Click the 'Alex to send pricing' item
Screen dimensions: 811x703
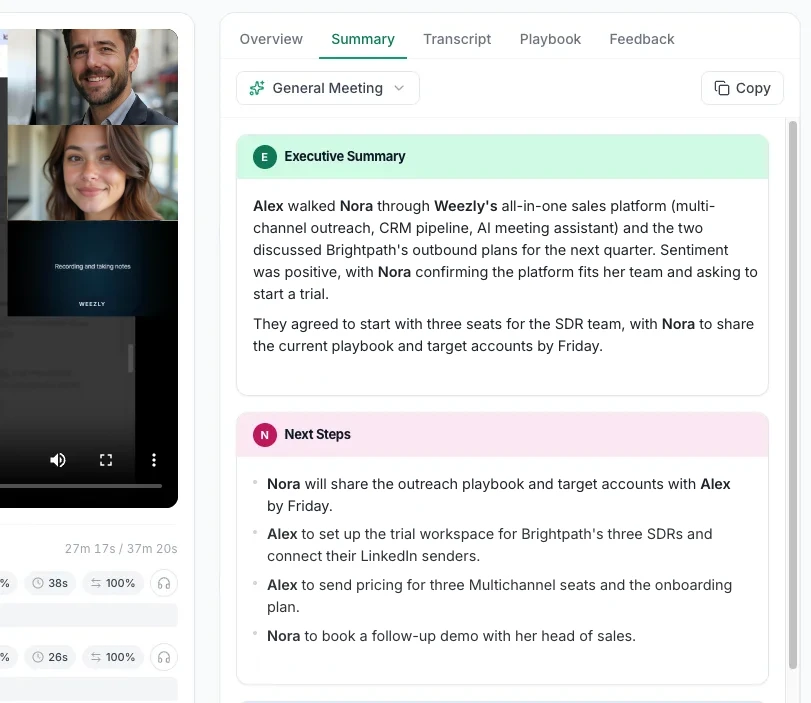499,596
